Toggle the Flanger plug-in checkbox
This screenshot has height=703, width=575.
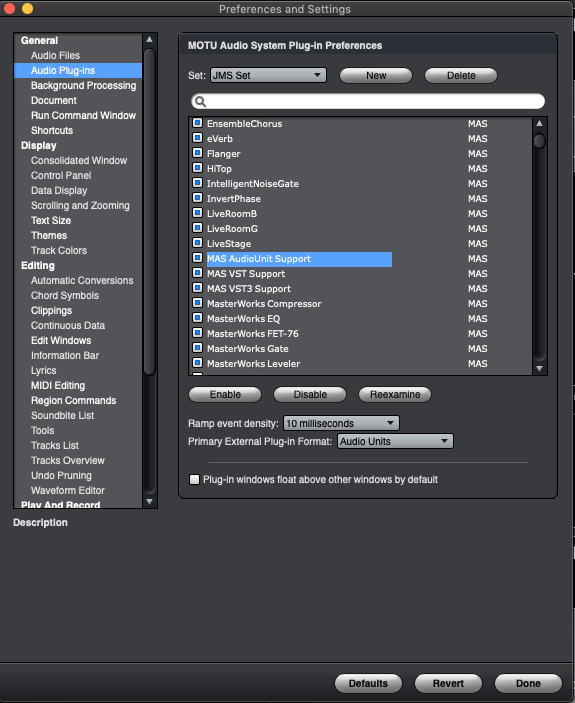tap(197, 153)
